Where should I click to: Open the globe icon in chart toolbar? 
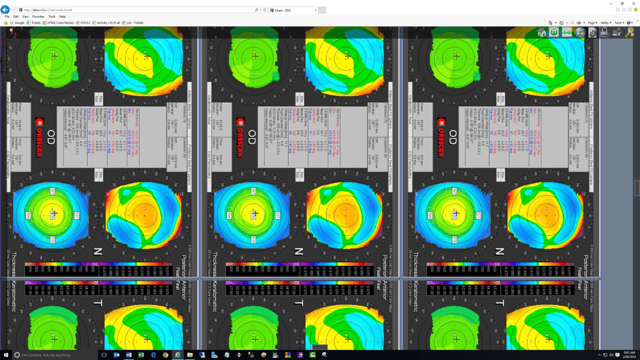click(x=580, y=32)
